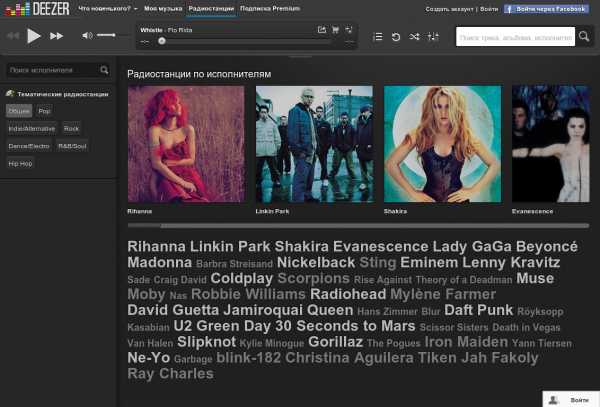Click the sidebar artist search magnifier

pos(104,70)
